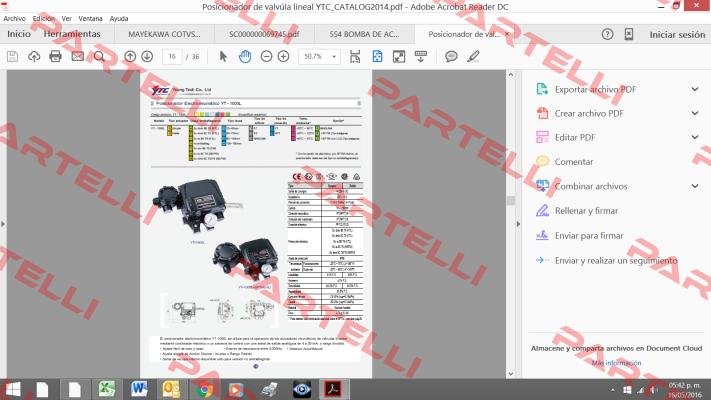The width and height of the screenshot is (711, 400).
Task: Switch to Inicio tab
Action: [19, 34]
